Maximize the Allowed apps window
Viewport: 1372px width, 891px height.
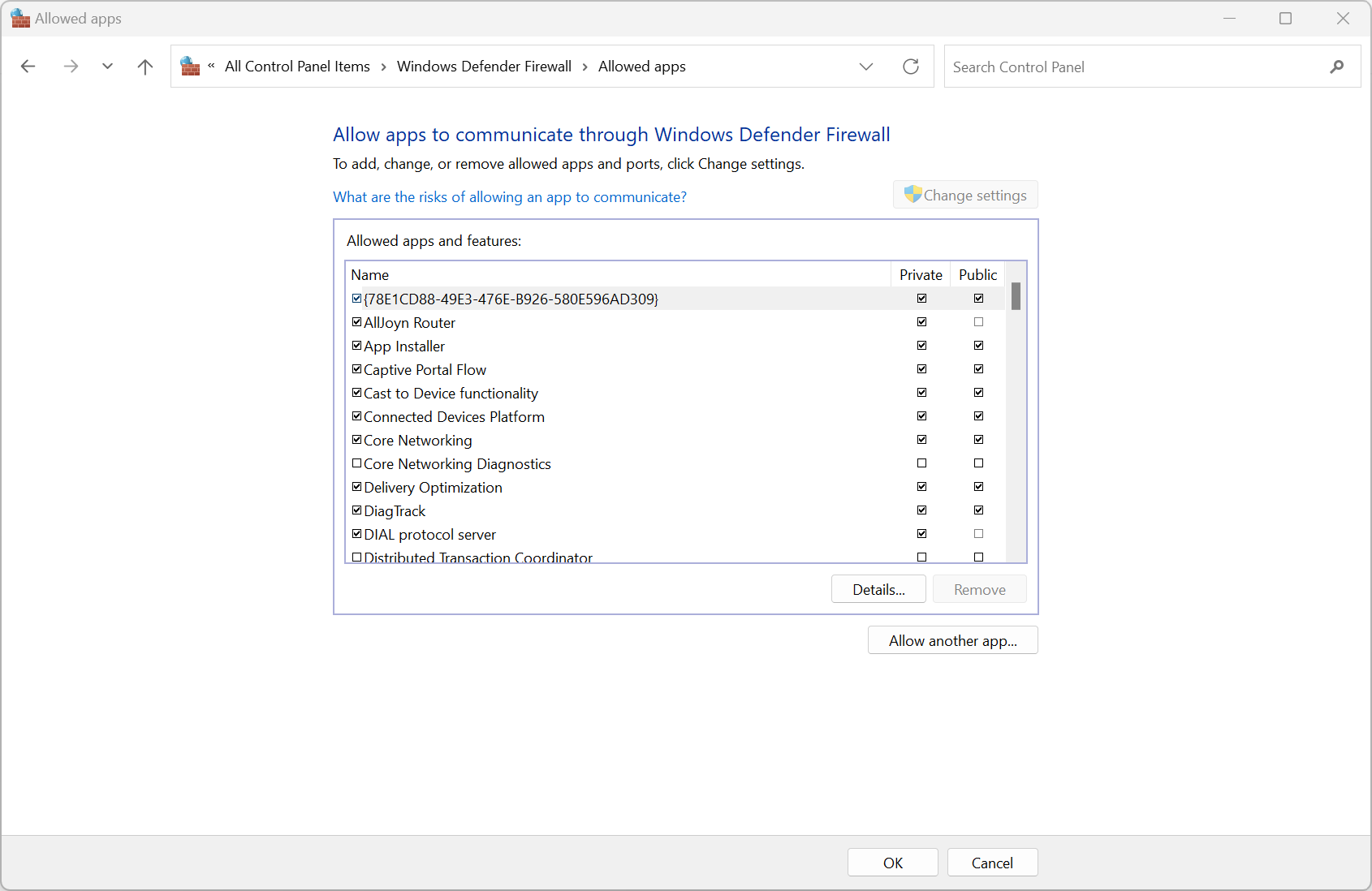coord(1285,18)
